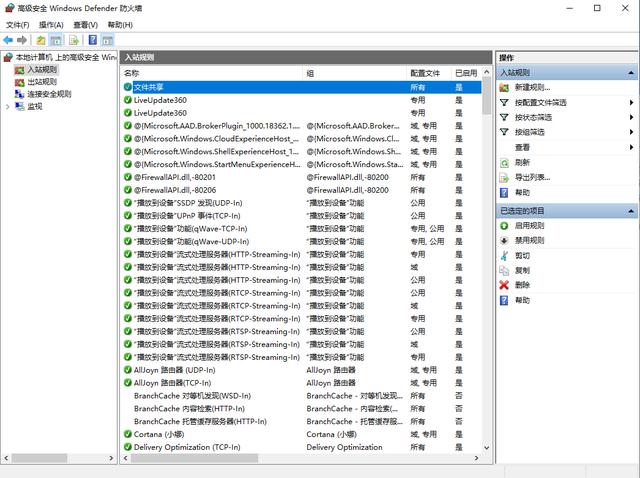This screenshot has width=640, height=478.
Task: Click rule list scroll down arrow
Action: pos(486,448)
